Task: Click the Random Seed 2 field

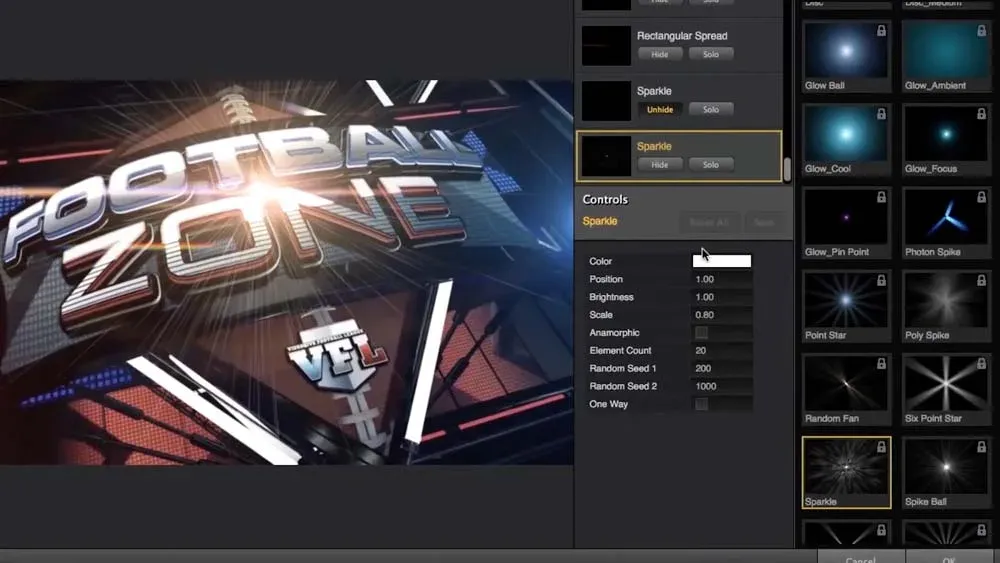Action: click(x=722, y=386)
